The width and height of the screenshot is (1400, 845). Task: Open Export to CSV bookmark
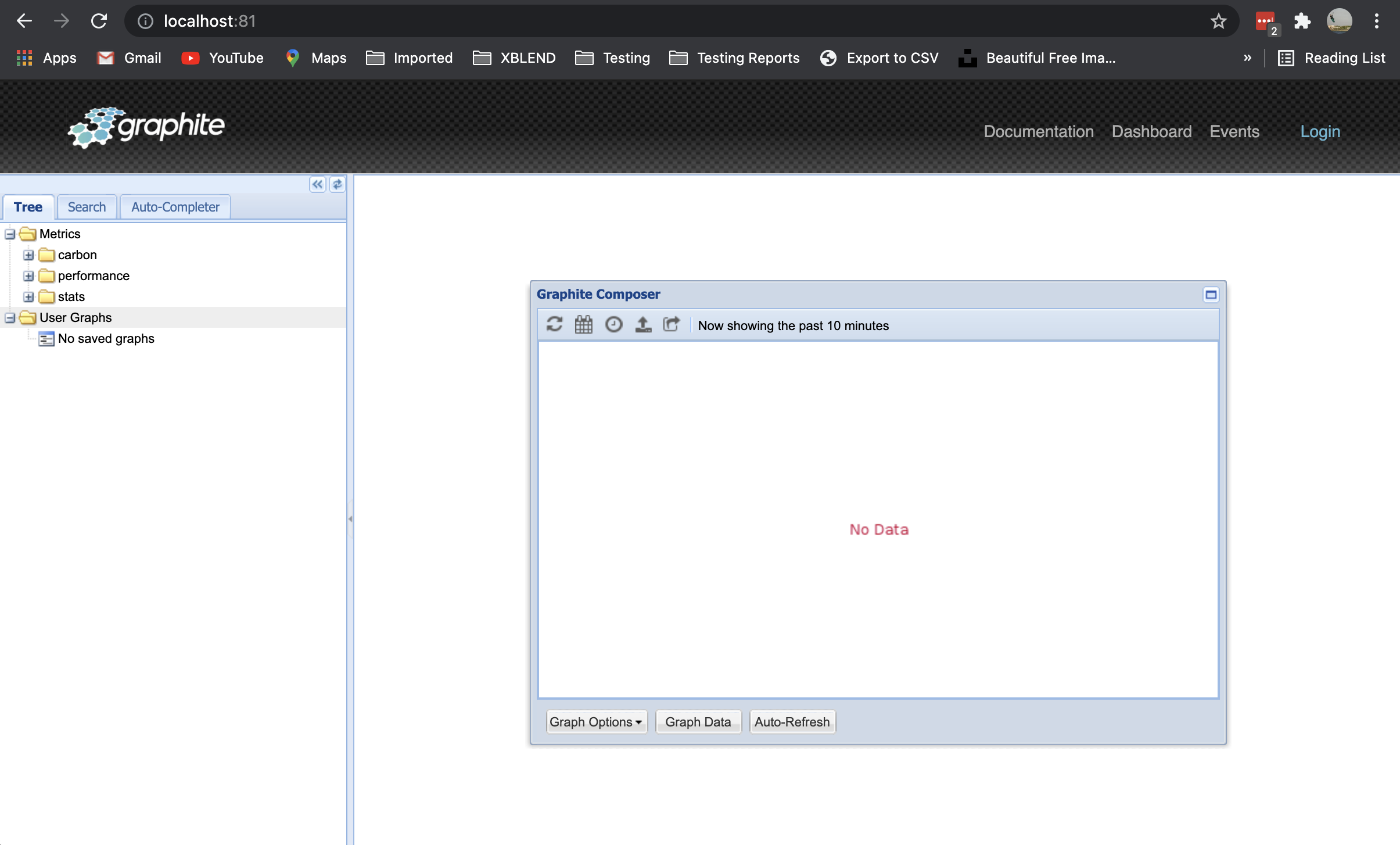879,58
